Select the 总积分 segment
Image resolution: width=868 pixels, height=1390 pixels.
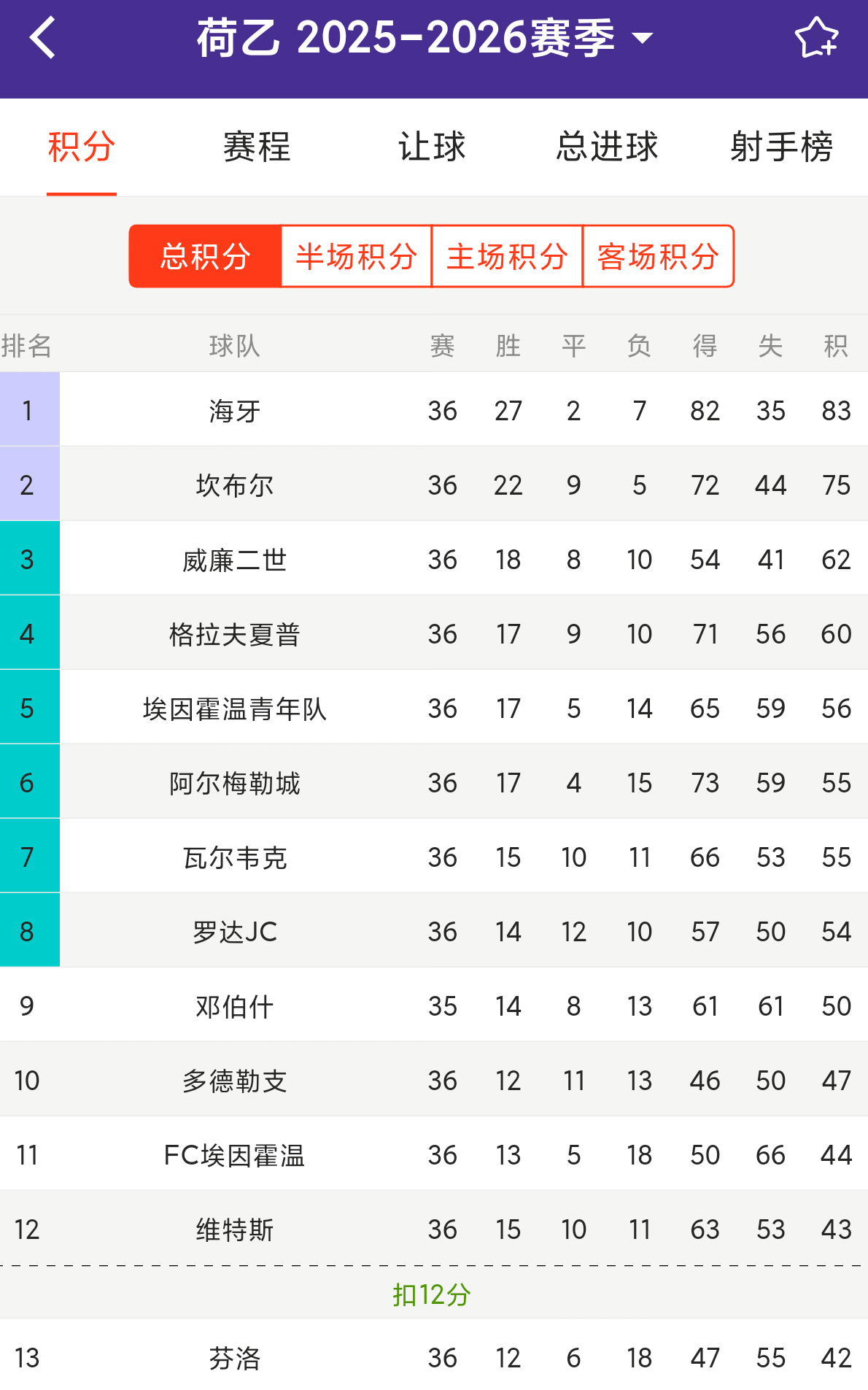206,257
